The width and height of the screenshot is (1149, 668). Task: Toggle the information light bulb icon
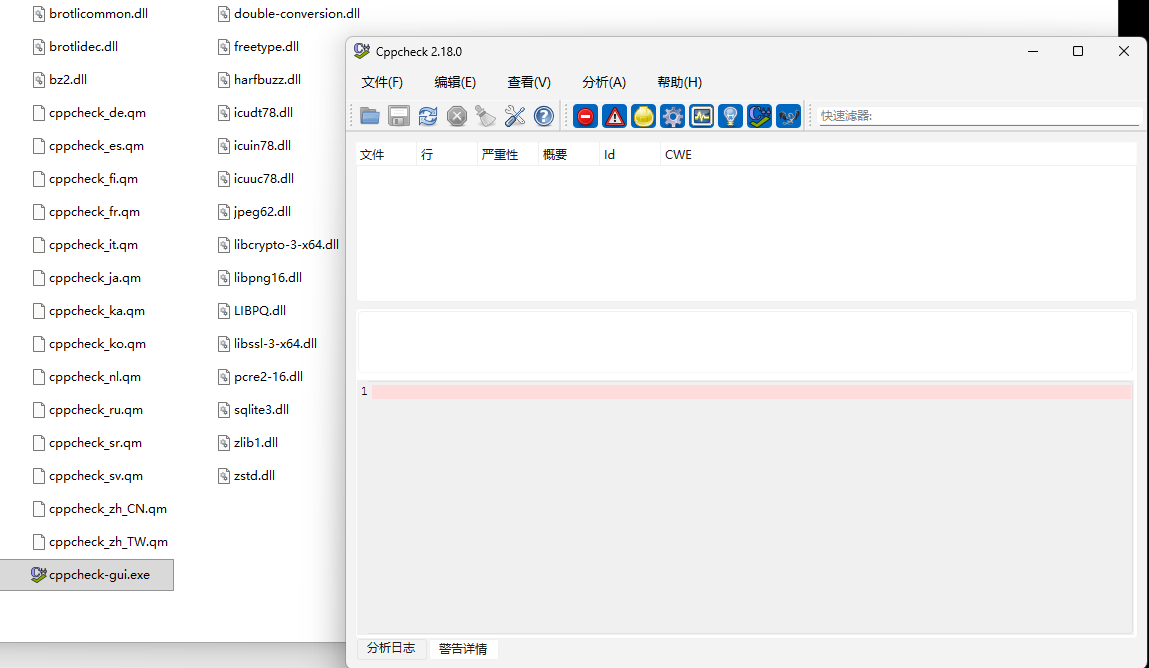point(731,116)
